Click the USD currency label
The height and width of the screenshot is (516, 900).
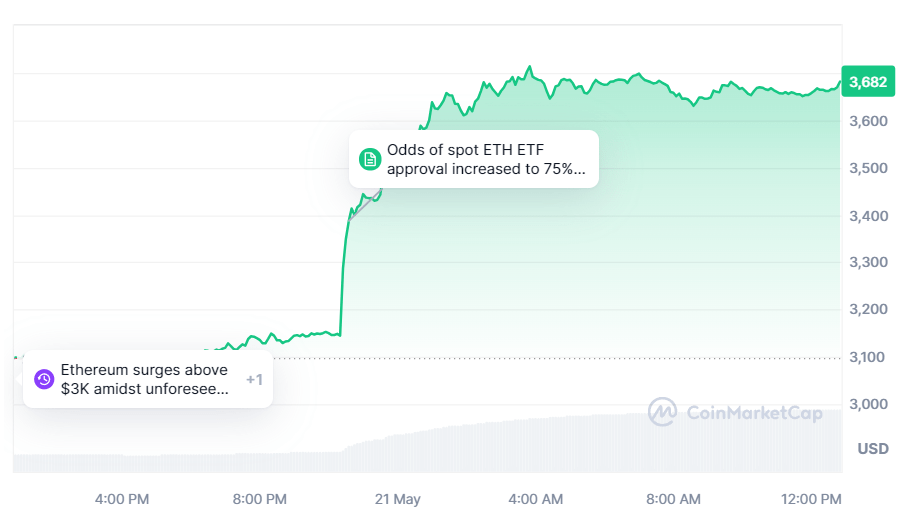tap(872, 449)
